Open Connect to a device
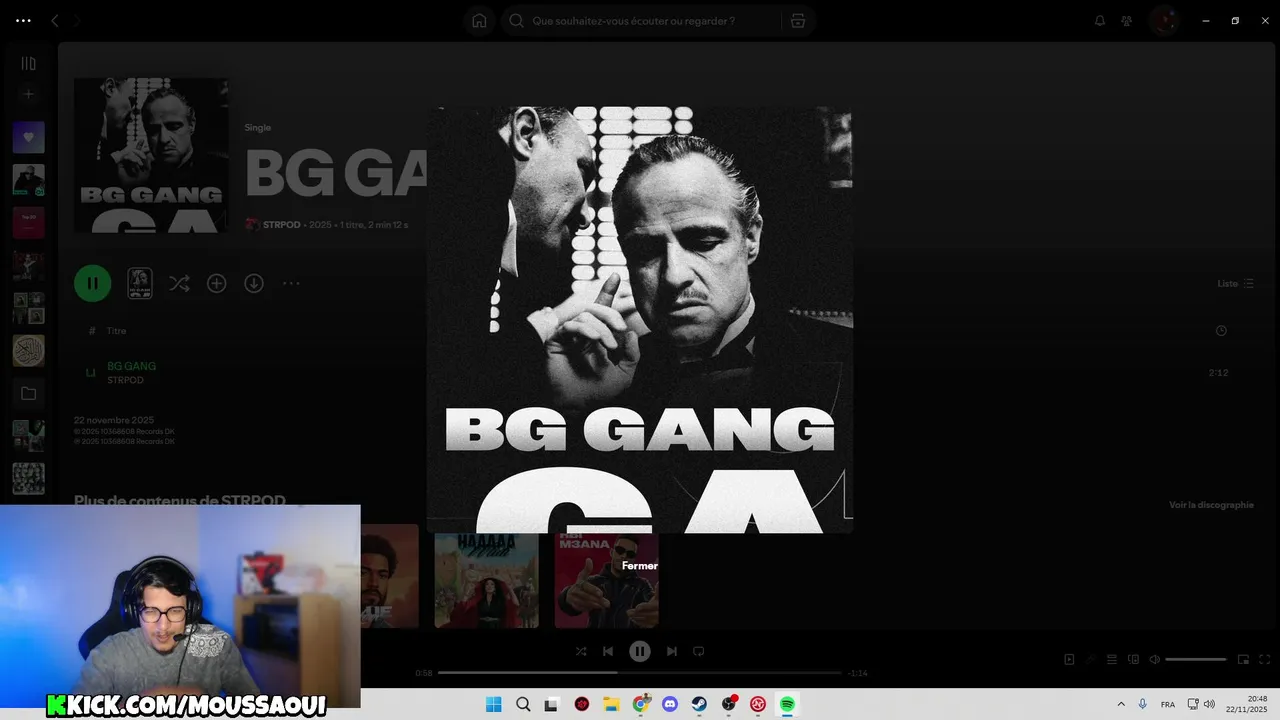Screen dimensions: 1280x720 click(x=1133, y=660)
